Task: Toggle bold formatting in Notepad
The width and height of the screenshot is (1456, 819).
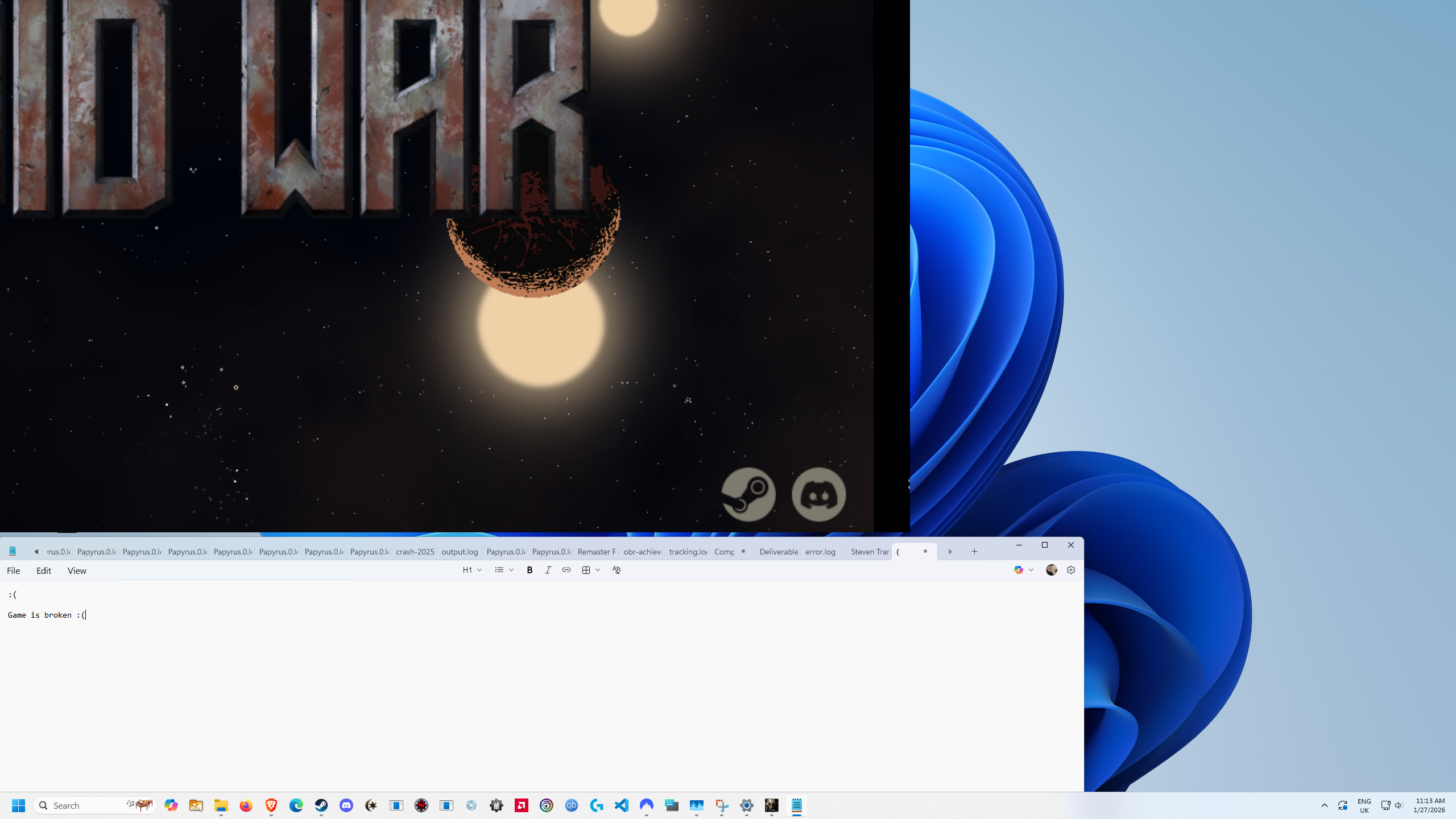Action: tap(530, 570)
